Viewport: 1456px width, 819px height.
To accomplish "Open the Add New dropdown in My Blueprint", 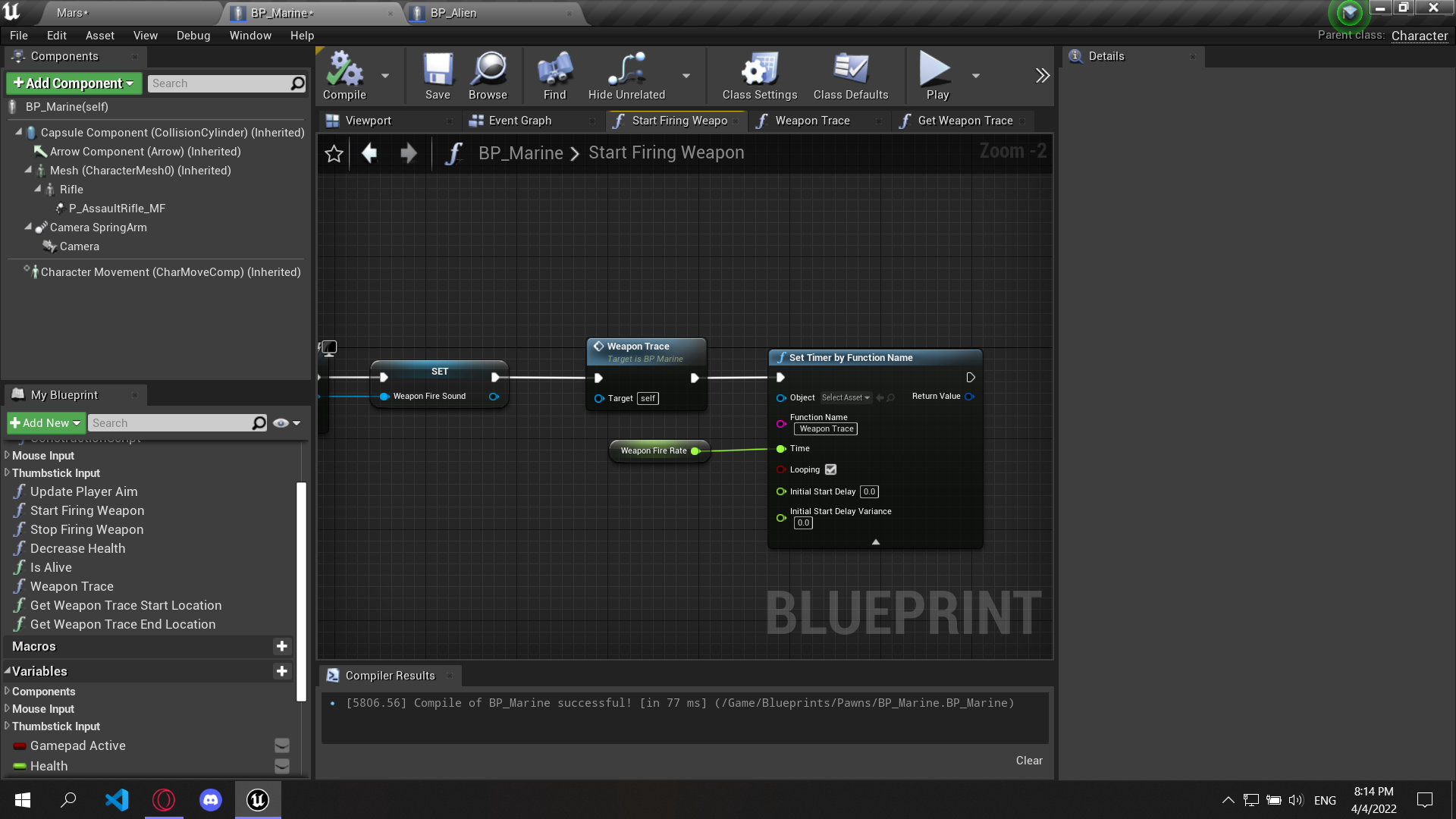I will pos(45,423).
